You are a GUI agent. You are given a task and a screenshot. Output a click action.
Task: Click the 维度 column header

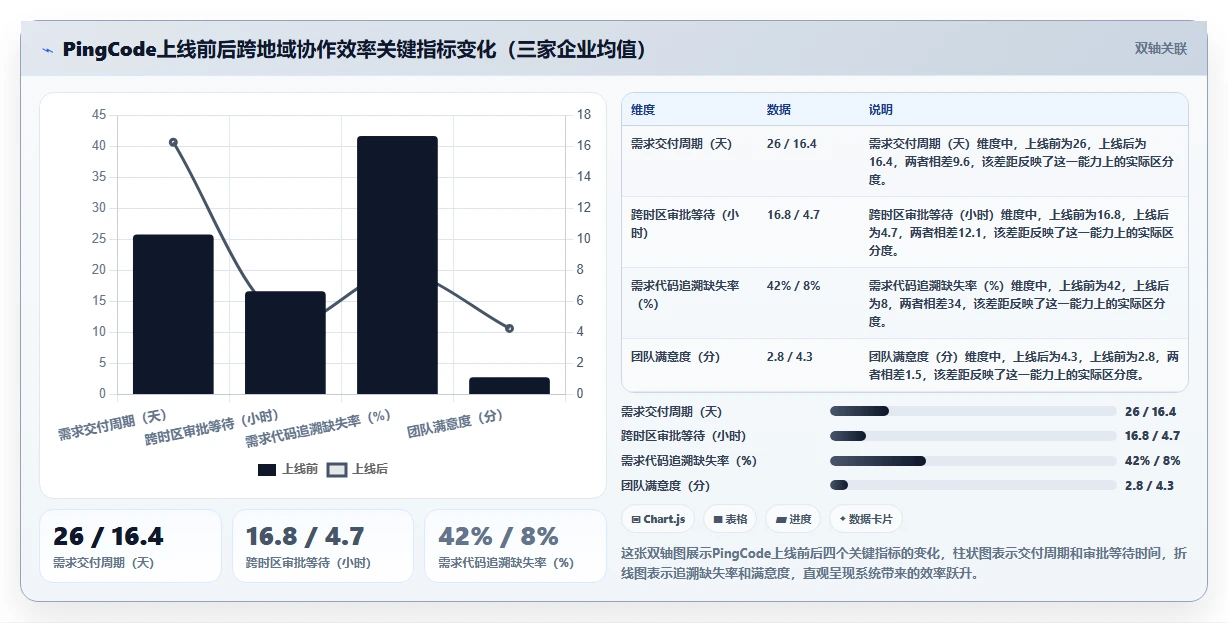(643, 109)
